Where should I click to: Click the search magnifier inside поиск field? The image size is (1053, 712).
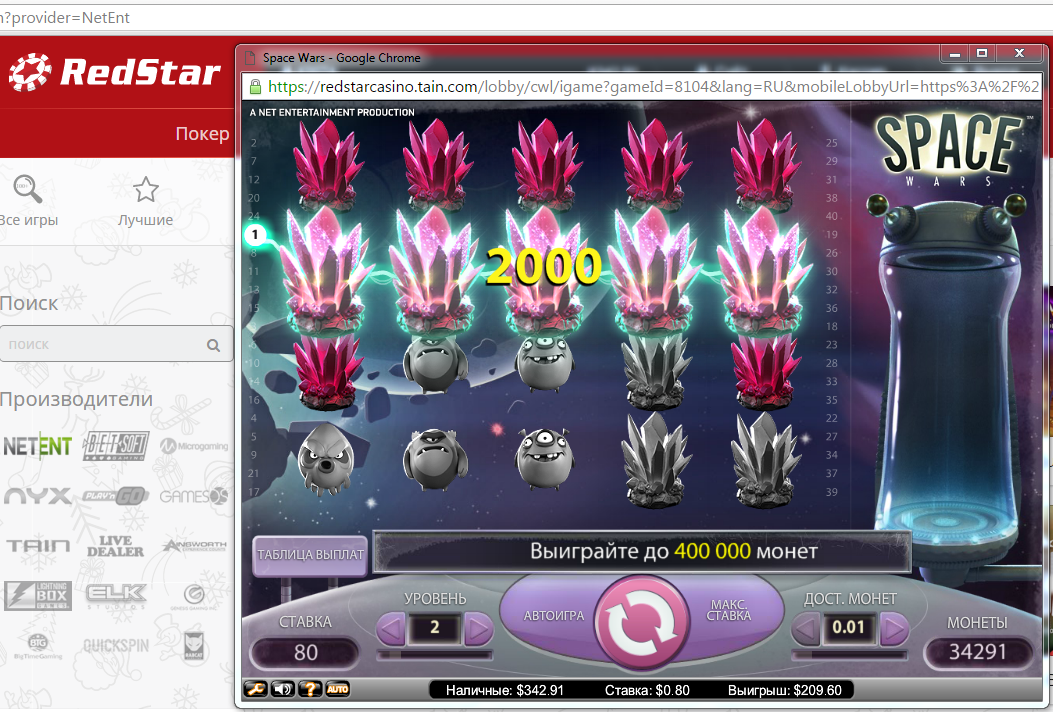(x=214, y=345)
